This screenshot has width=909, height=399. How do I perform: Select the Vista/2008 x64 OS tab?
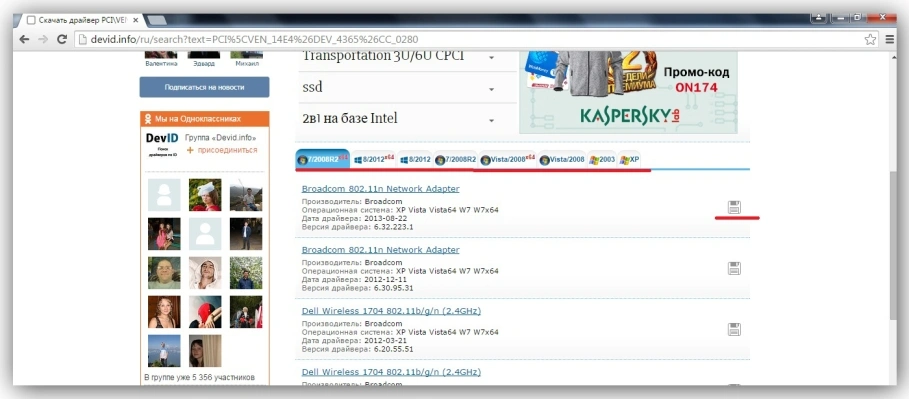coord(508,159)
